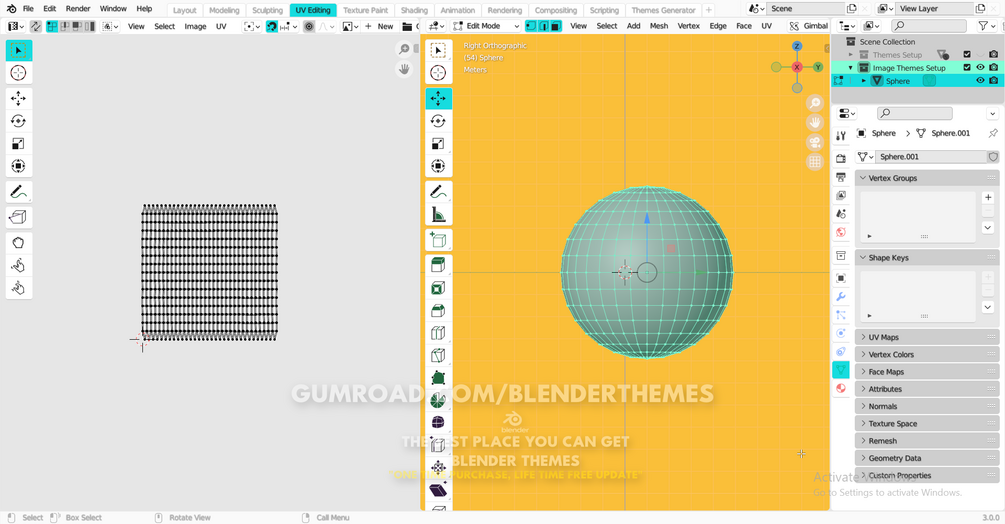Enable vertex select mode in 3D viewport
The height and width of the screenshot is (524, 1005).
(531, 26)
